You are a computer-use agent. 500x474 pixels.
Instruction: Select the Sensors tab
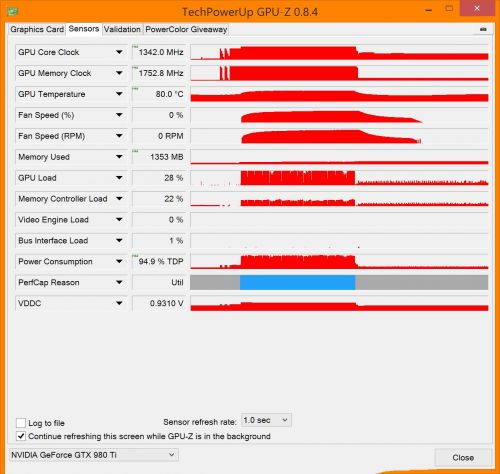tap(84, 29)
